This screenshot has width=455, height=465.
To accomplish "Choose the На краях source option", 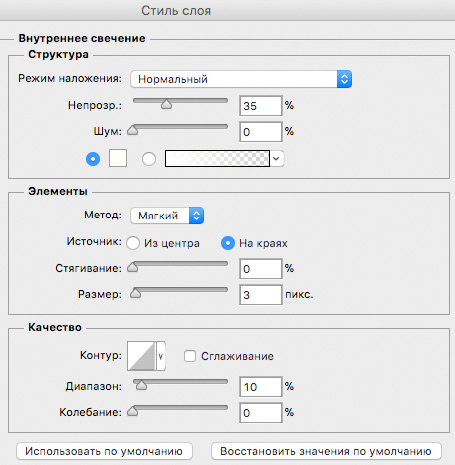I will (x=228, y=243).
